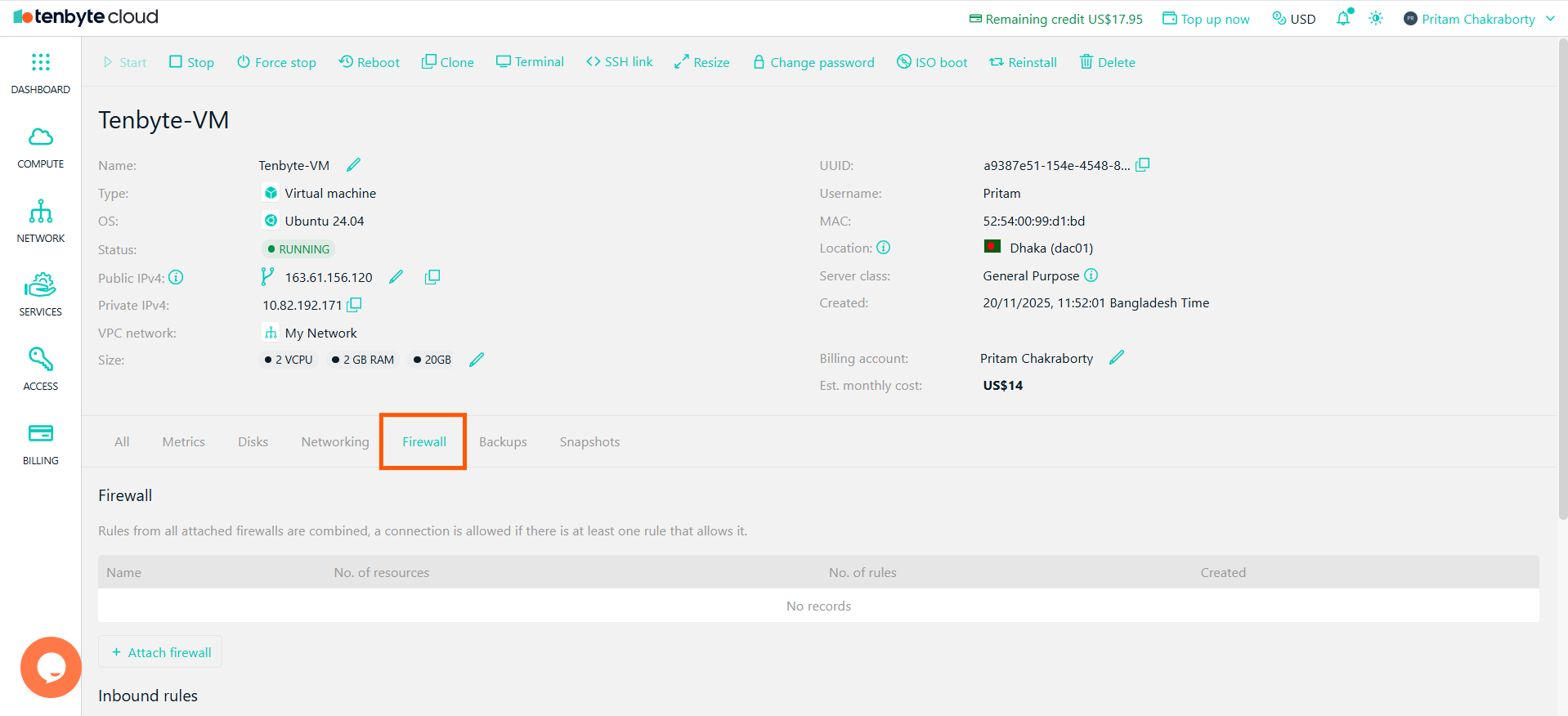Click Change password
This screenshot has width=1568, height=716.
(x=813, y=62)
